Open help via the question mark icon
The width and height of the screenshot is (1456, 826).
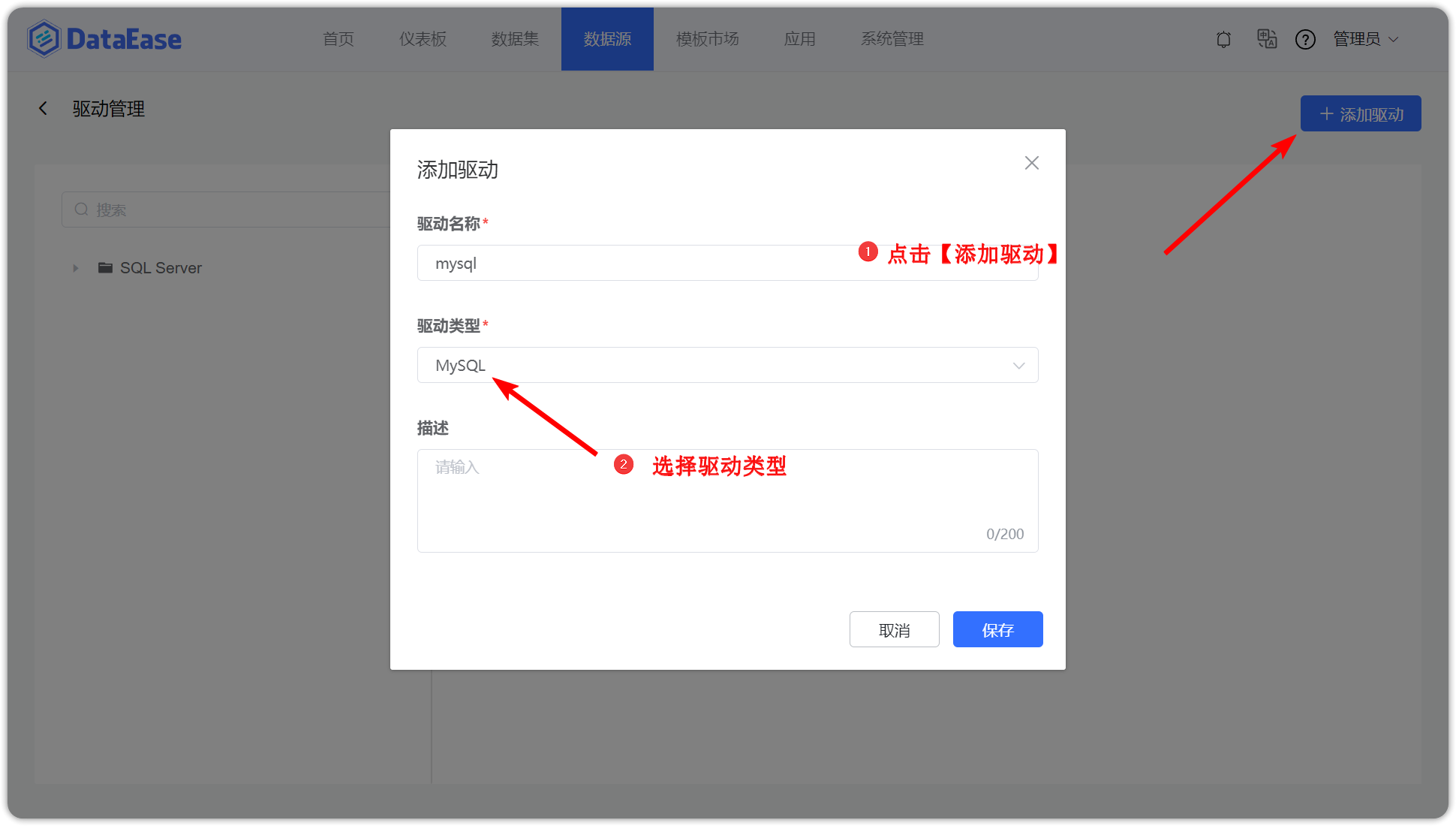pos(1306,39)
